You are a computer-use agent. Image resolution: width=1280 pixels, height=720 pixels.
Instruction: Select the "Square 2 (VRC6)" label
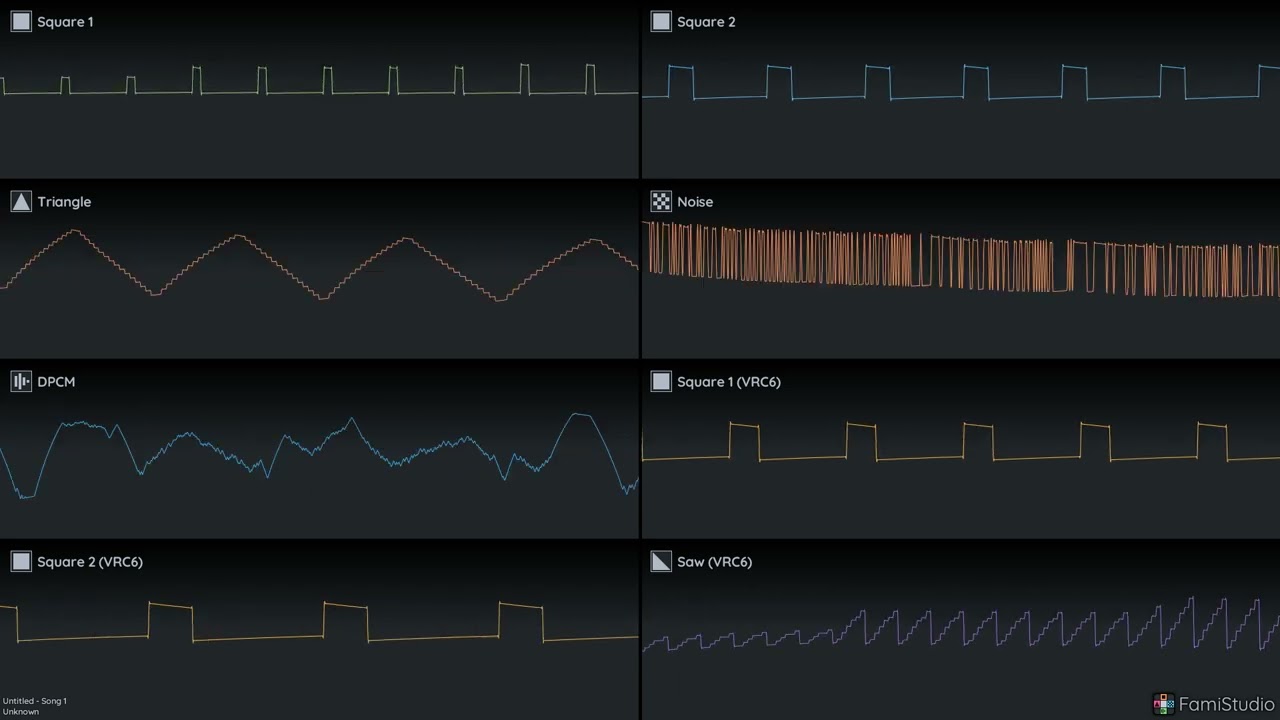[90, 562]
